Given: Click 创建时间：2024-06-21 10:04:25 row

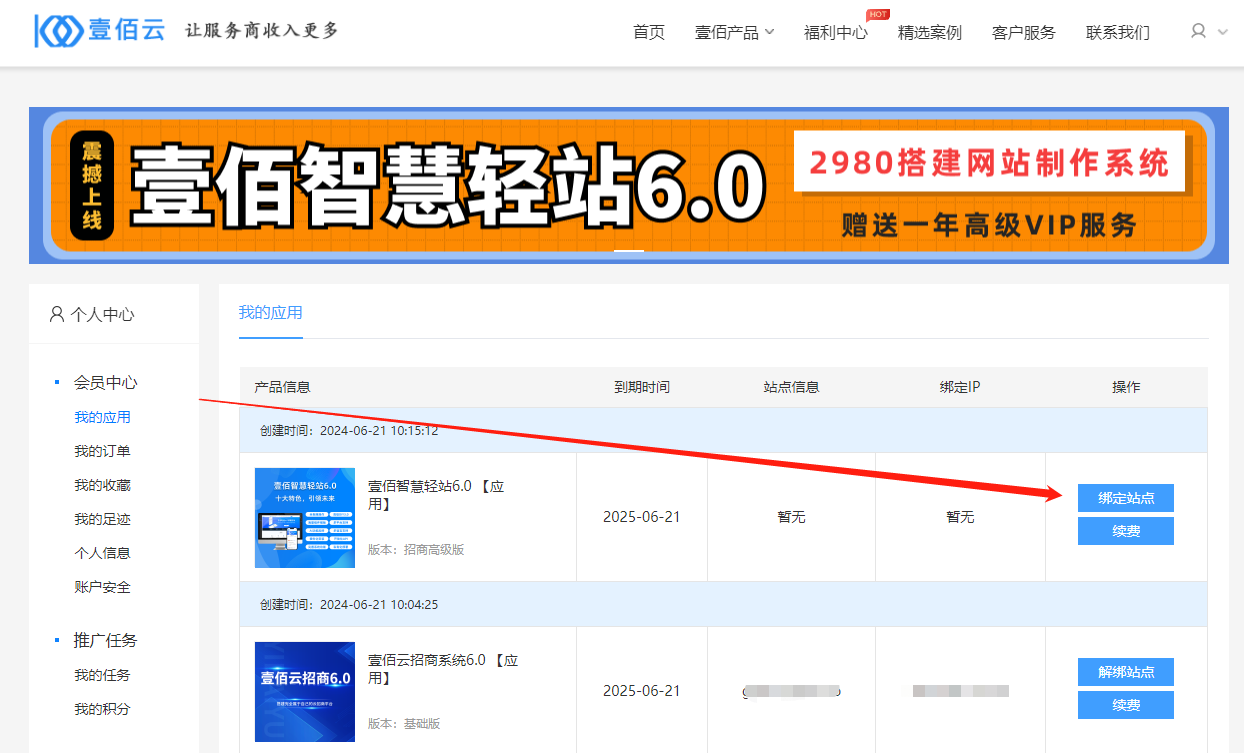Looking at the screenshot, I should 724,604.
